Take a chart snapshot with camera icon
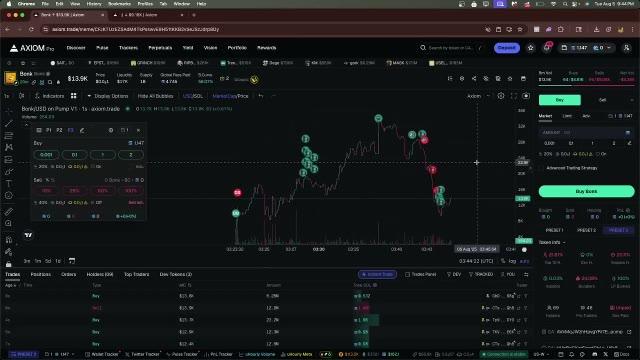640x360 pixels. [x=526, y=96]
